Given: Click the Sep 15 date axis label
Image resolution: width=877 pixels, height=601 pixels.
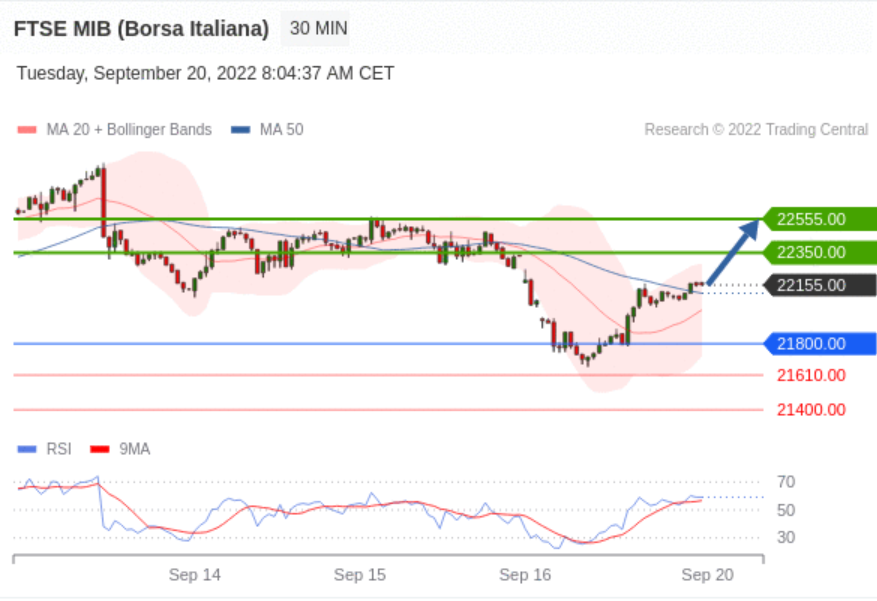Looking at the screenshot, I should [360, 575].
